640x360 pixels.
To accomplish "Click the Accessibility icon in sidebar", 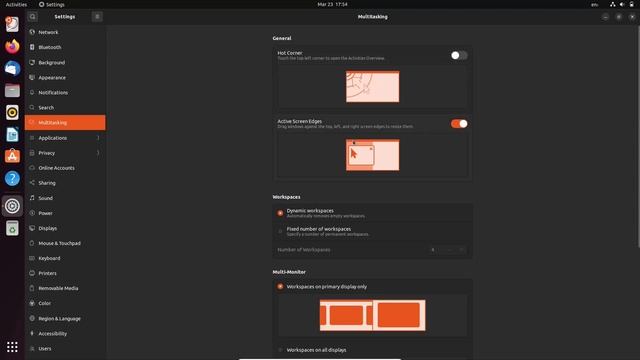I will (32, 333).
